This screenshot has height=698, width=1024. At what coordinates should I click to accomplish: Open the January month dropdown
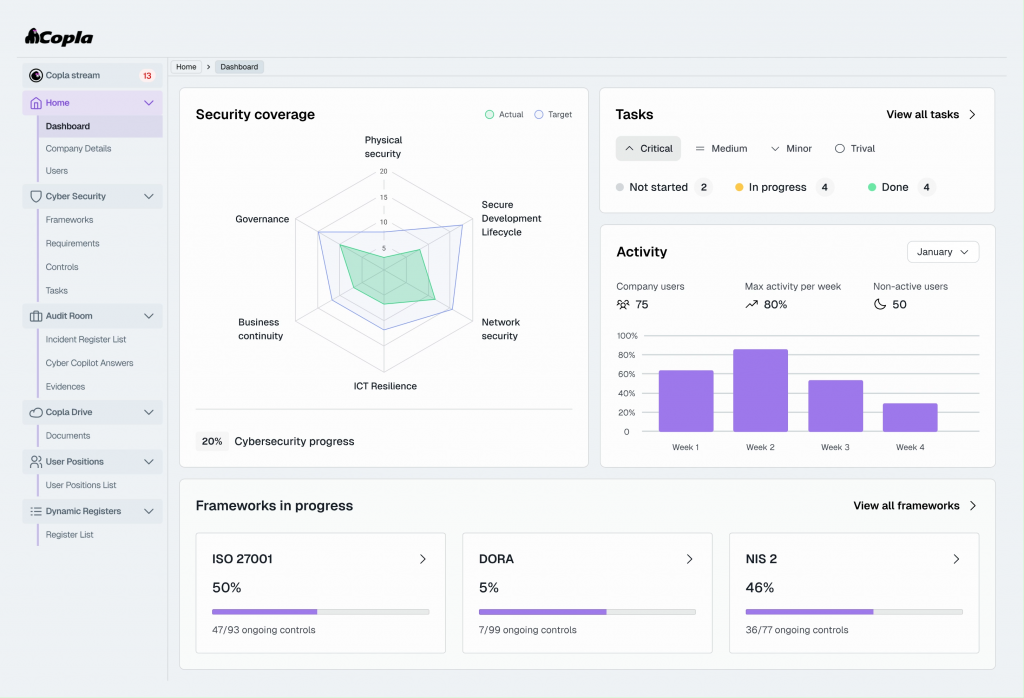coord(943,252)
